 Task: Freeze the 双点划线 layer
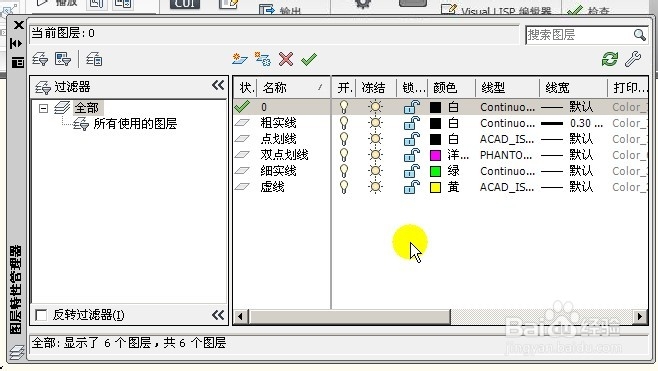375,155
